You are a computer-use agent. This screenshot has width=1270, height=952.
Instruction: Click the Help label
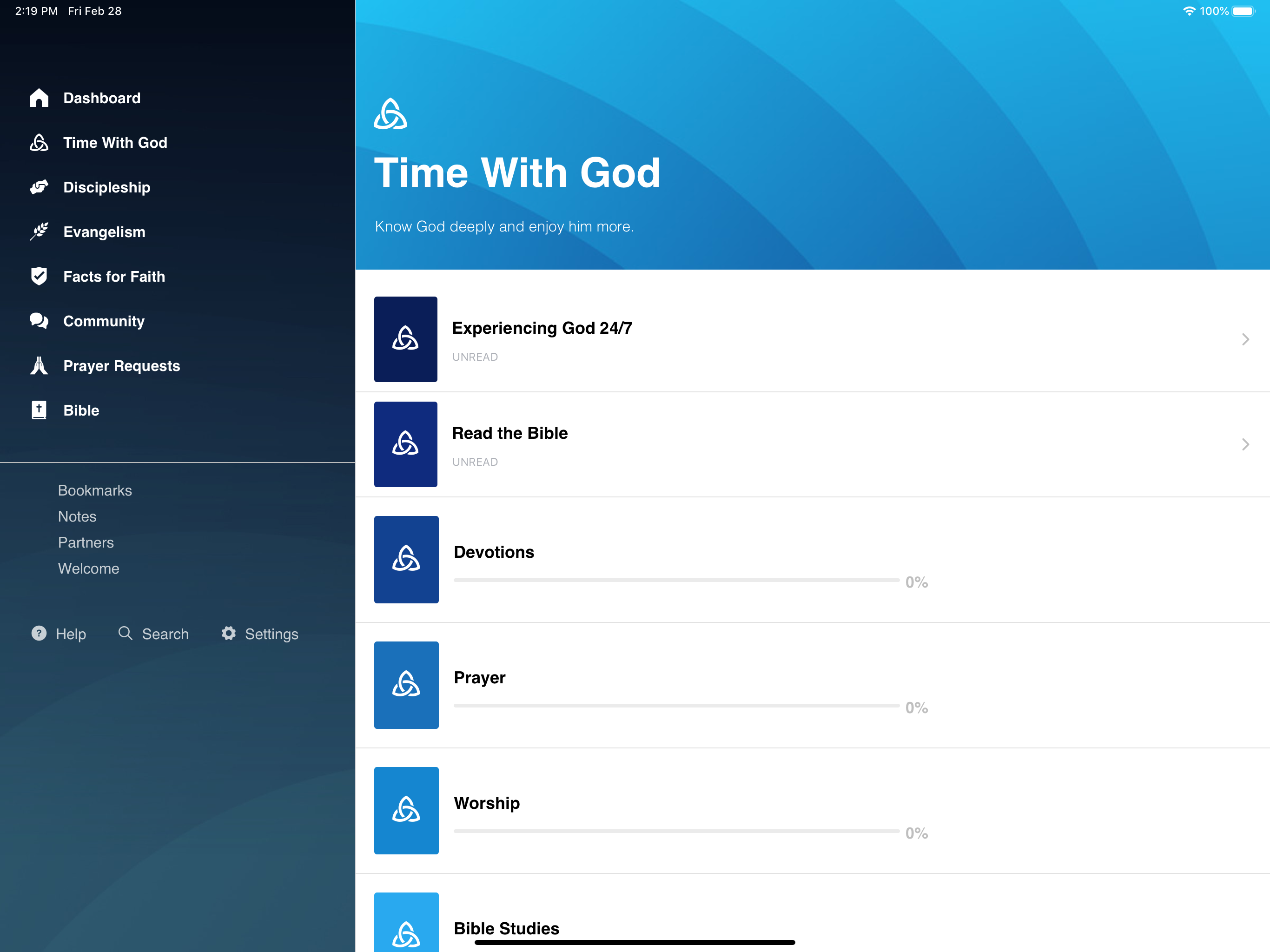point(71,634)
